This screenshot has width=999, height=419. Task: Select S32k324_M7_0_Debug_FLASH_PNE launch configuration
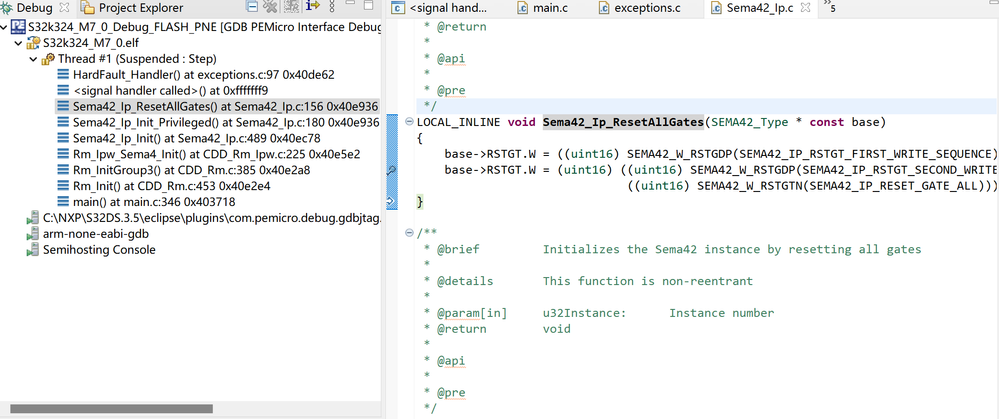(205, 27)
